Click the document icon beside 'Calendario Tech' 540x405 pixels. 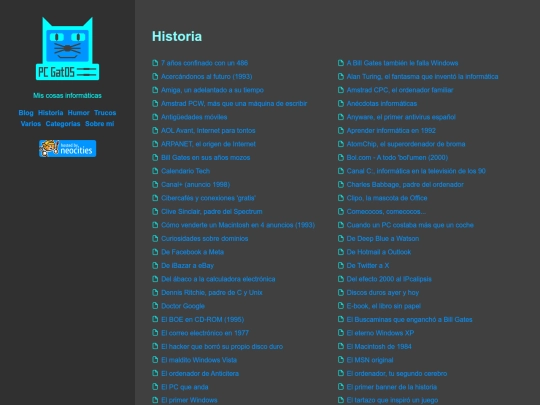click(x=155, y=171)
